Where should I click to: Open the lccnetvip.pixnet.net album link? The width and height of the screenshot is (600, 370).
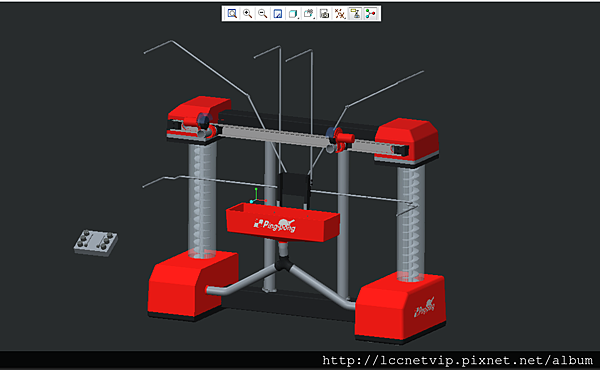457,360
